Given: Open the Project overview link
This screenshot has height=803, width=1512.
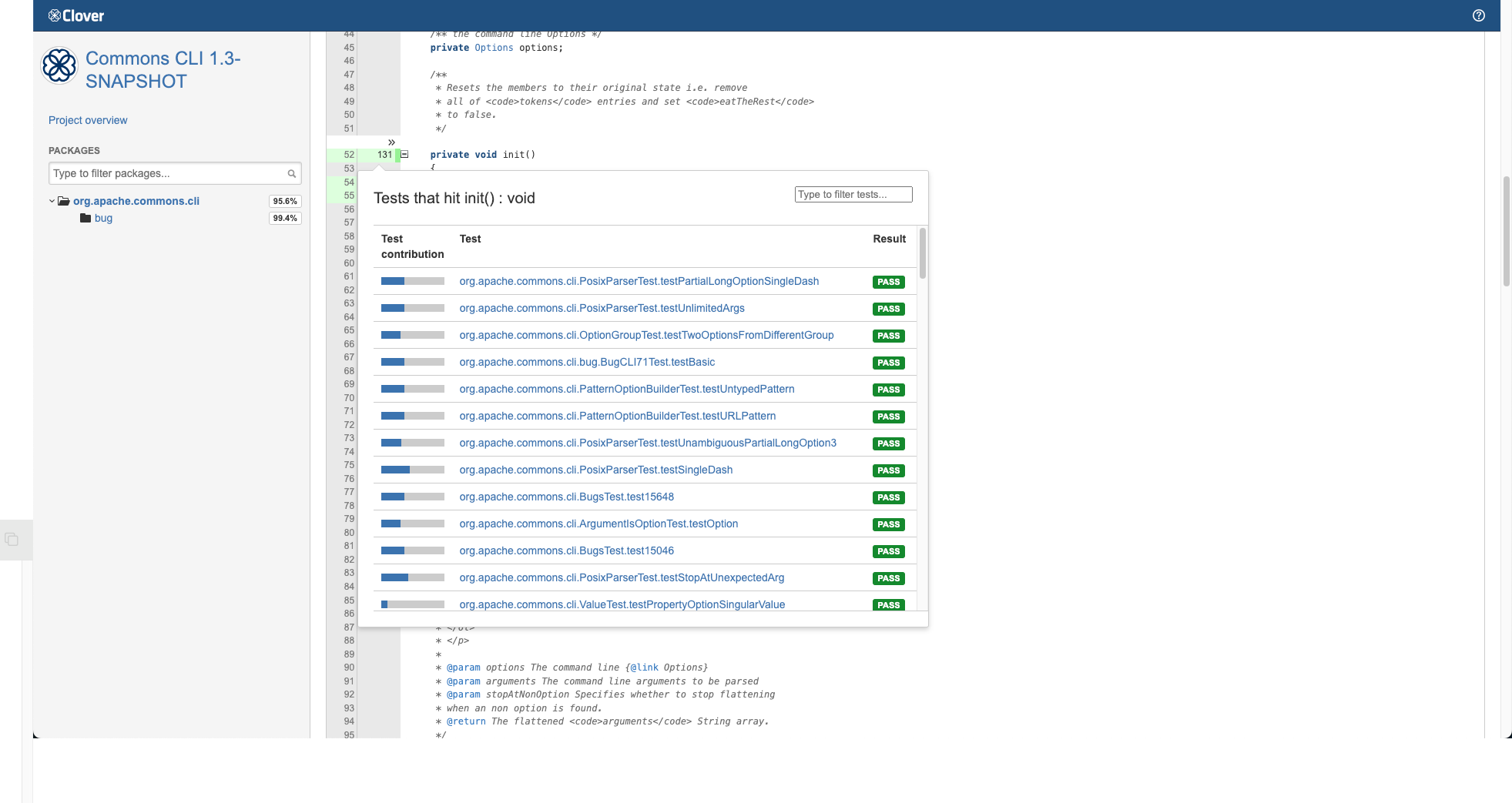Looking at the screenshot, I should click(x=88, y=120).
